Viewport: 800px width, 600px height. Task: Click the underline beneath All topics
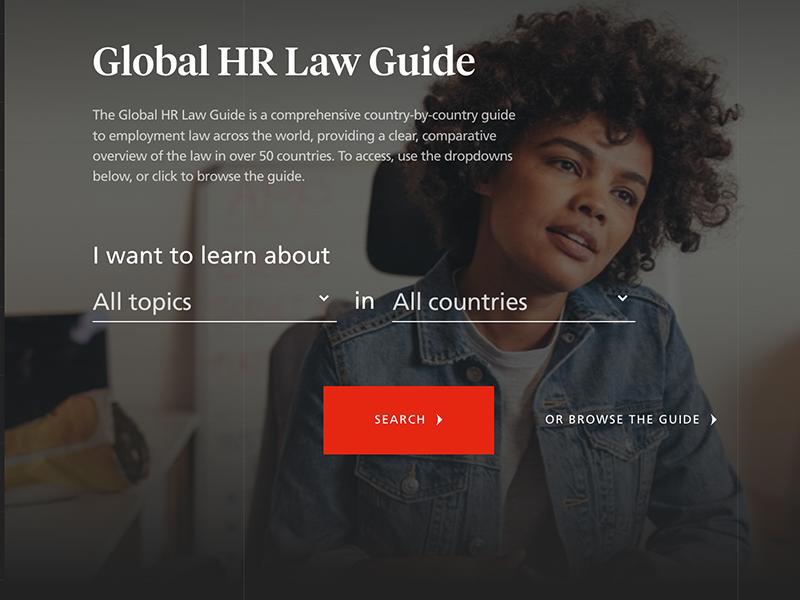(214, 322)
